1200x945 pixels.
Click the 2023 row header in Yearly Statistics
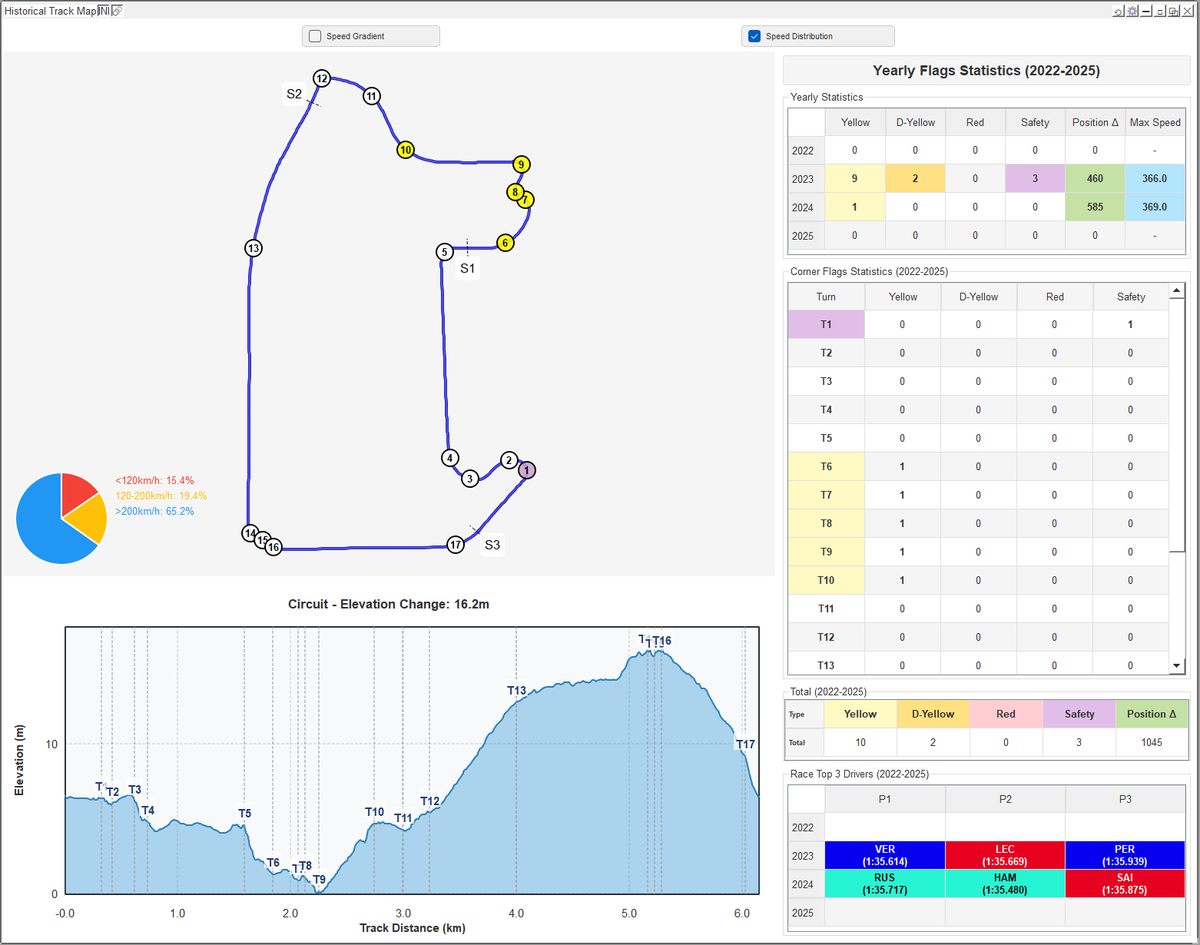click(x=806, y=179)
